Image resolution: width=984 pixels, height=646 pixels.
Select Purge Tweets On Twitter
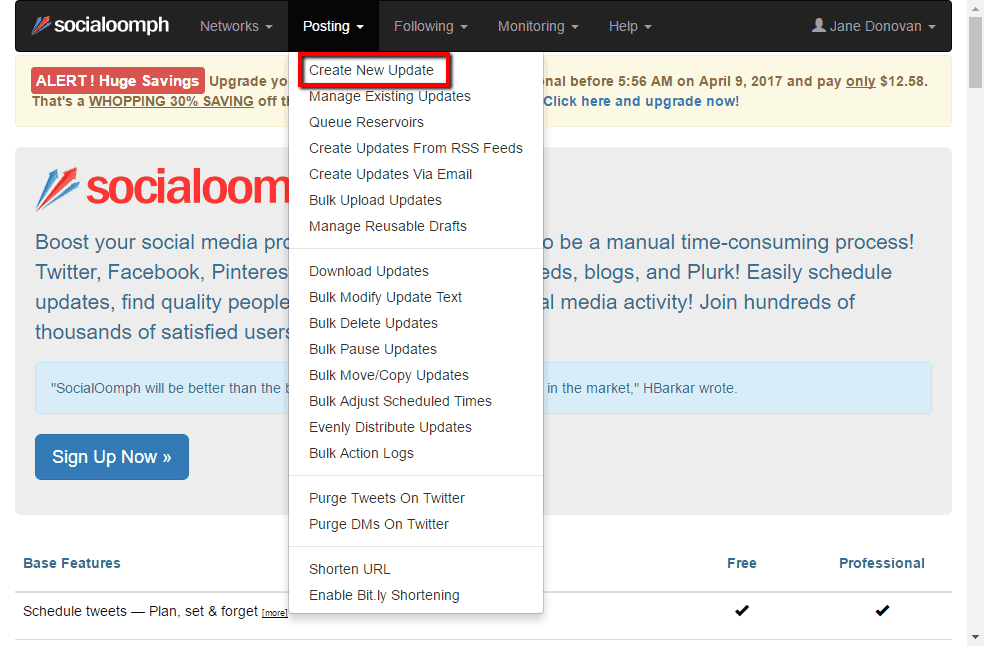(387, 498)
